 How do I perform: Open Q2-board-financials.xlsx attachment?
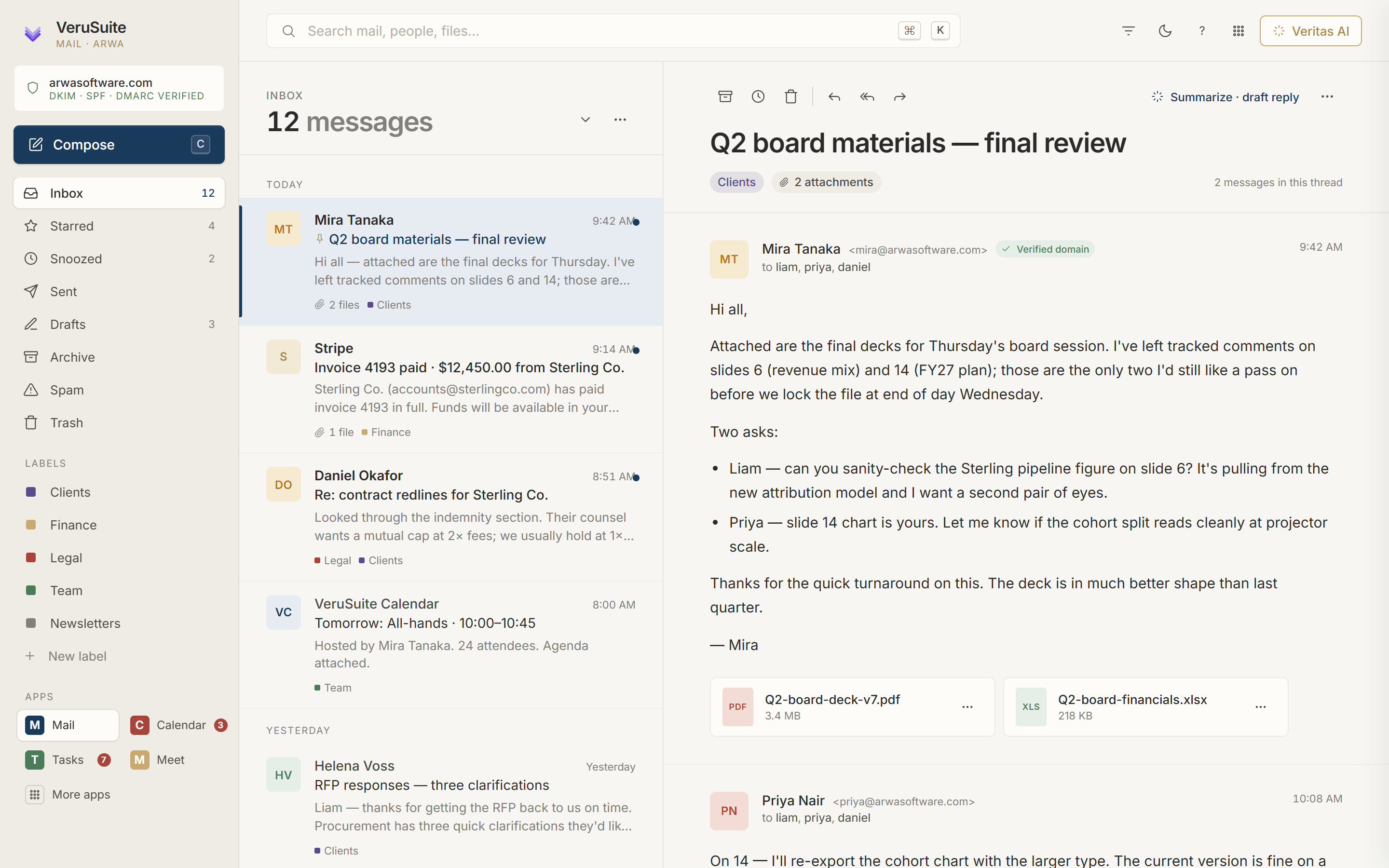pos(1145,706)
